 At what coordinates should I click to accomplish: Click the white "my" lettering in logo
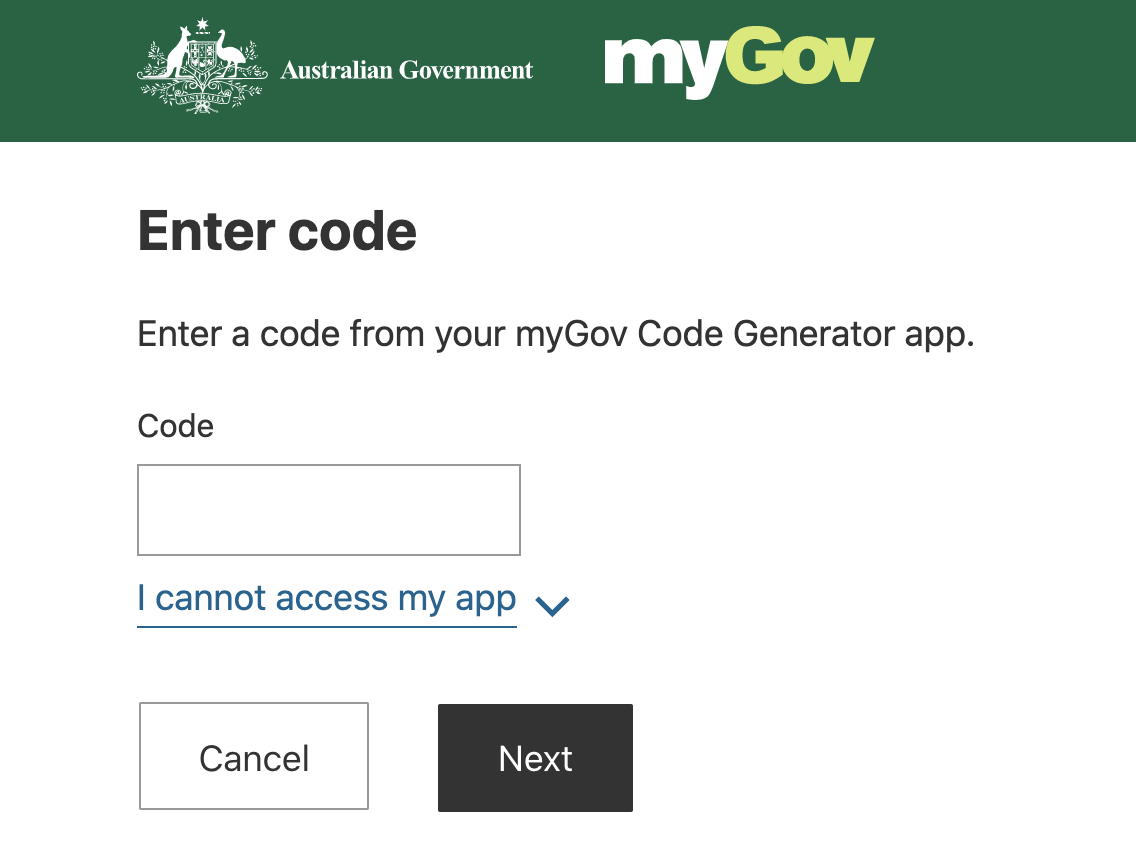coord(663,66)
